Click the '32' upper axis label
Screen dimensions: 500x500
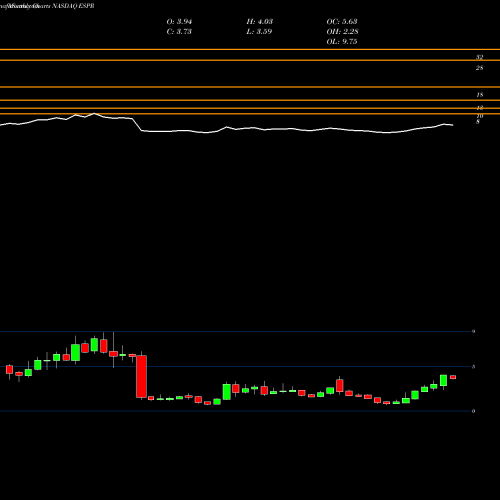point(479,57)
